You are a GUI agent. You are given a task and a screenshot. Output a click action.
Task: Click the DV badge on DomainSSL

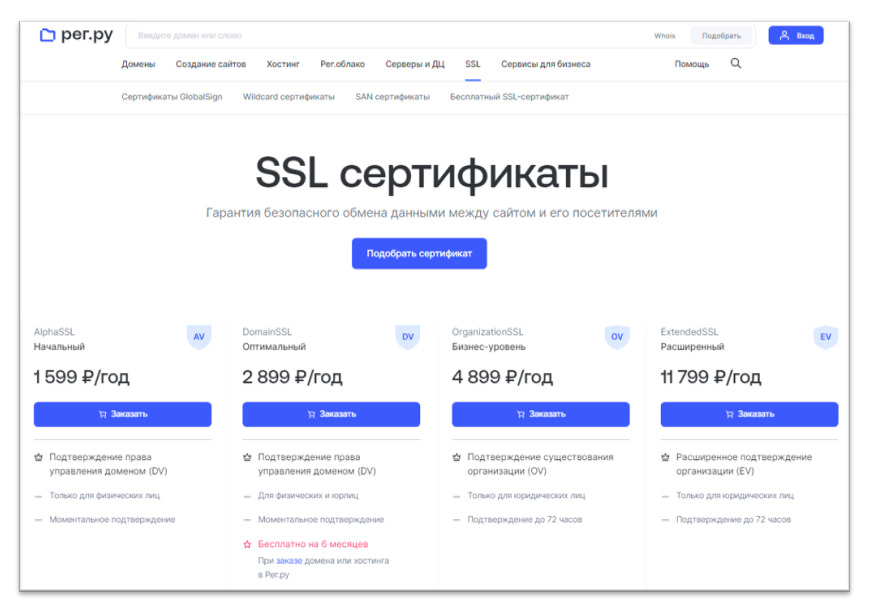[408, 337]
